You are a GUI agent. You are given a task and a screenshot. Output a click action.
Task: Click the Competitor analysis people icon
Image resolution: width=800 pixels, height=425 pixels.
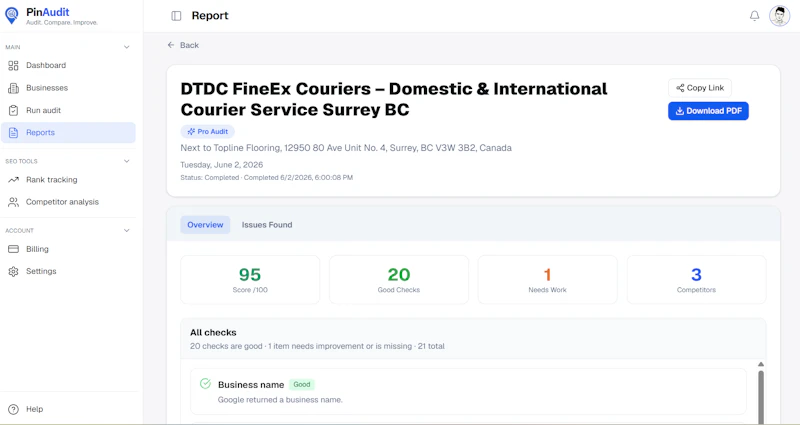[13, 202]
